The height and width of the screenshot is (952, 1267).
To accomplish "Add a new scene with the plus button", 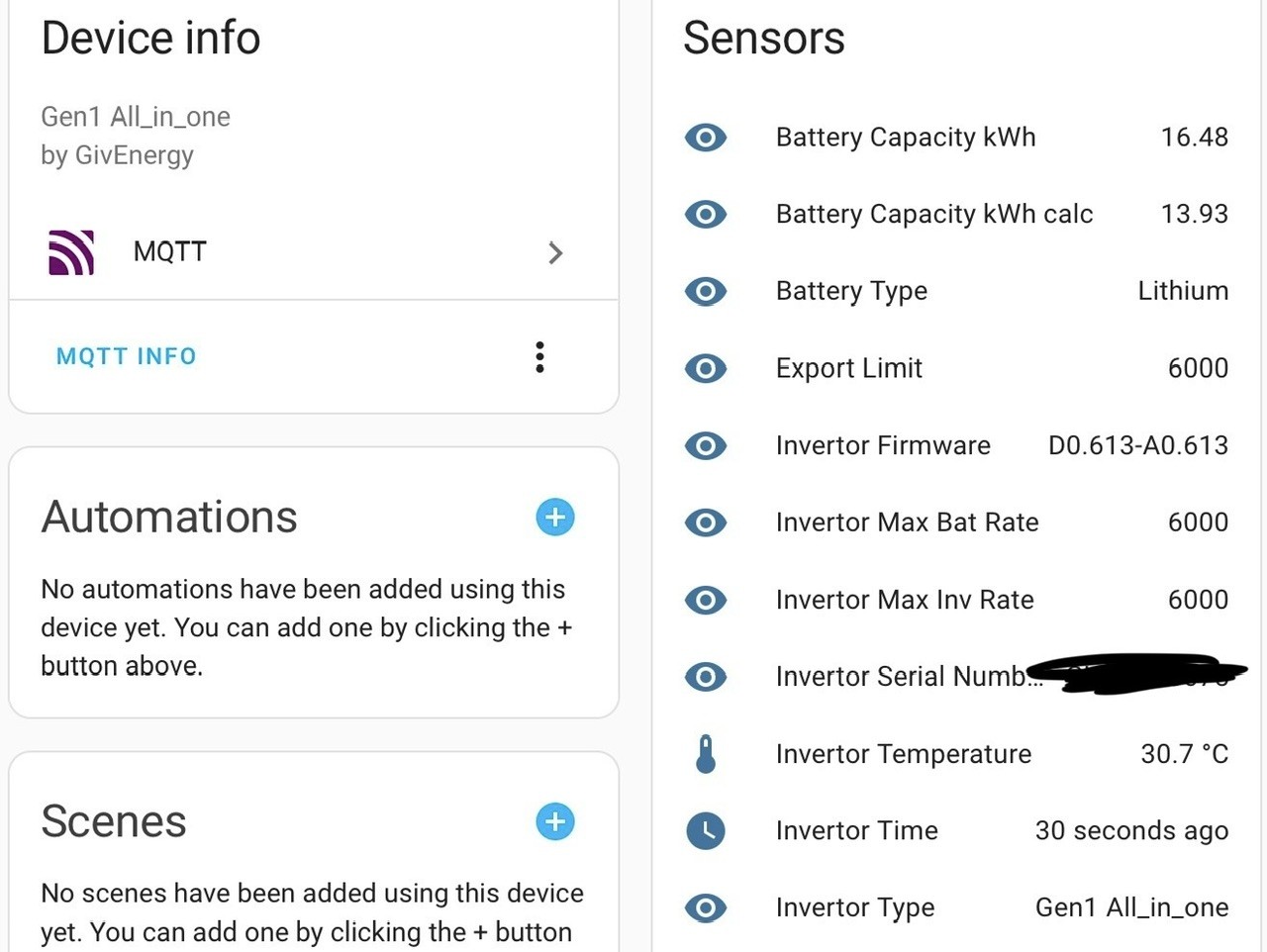I will coord(555,821).
